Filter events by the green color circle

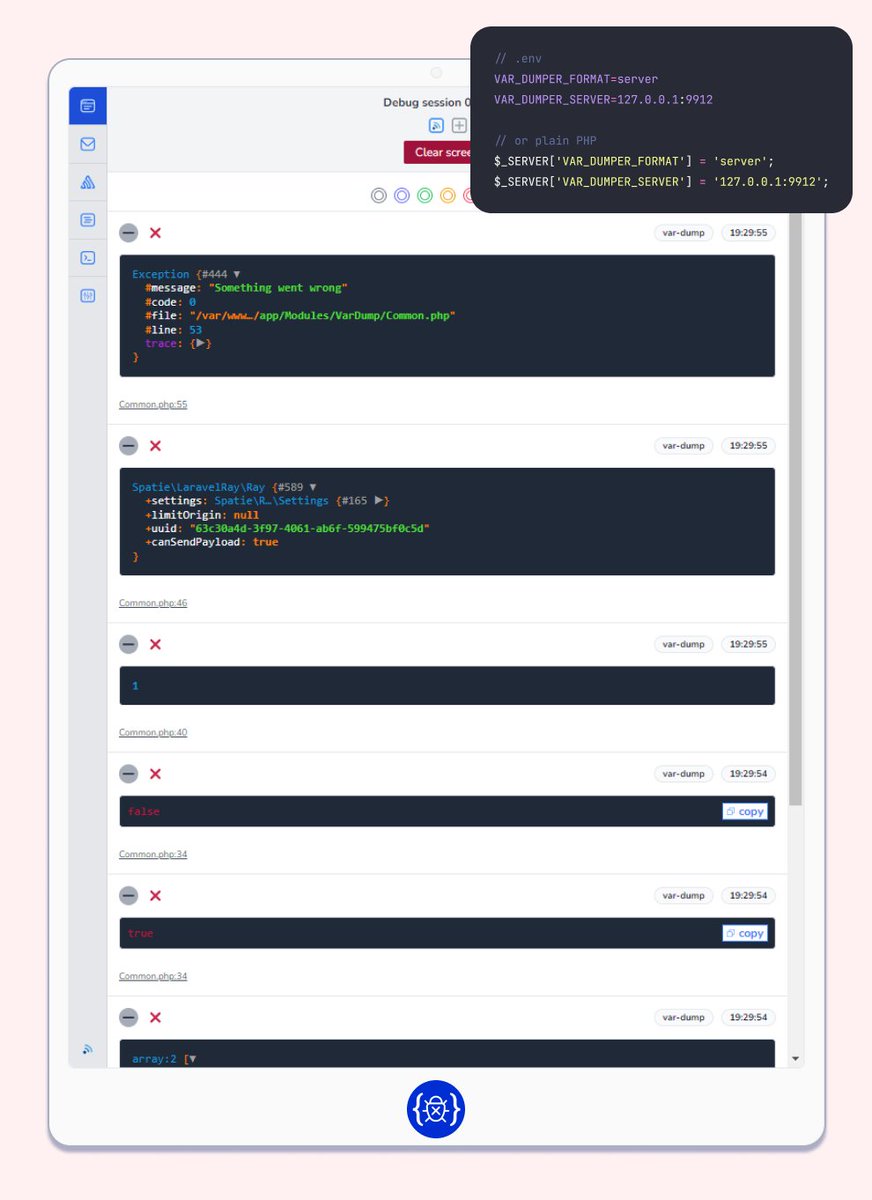[x=424, y=196]
